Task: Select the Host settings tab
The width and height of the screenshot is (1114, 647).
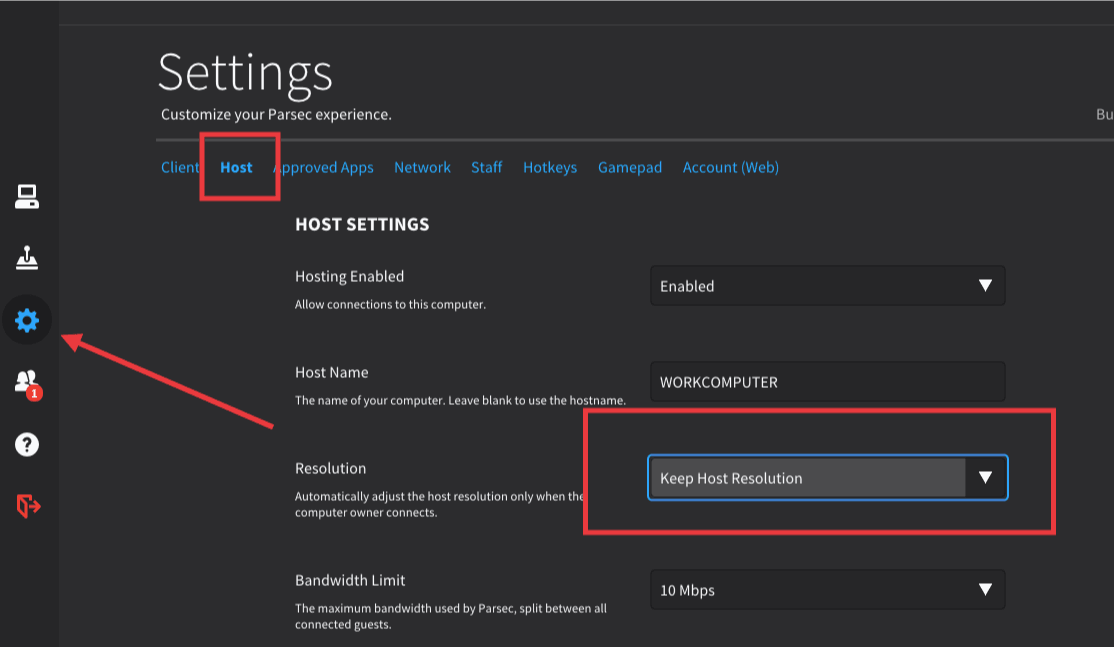Action: 236,167
